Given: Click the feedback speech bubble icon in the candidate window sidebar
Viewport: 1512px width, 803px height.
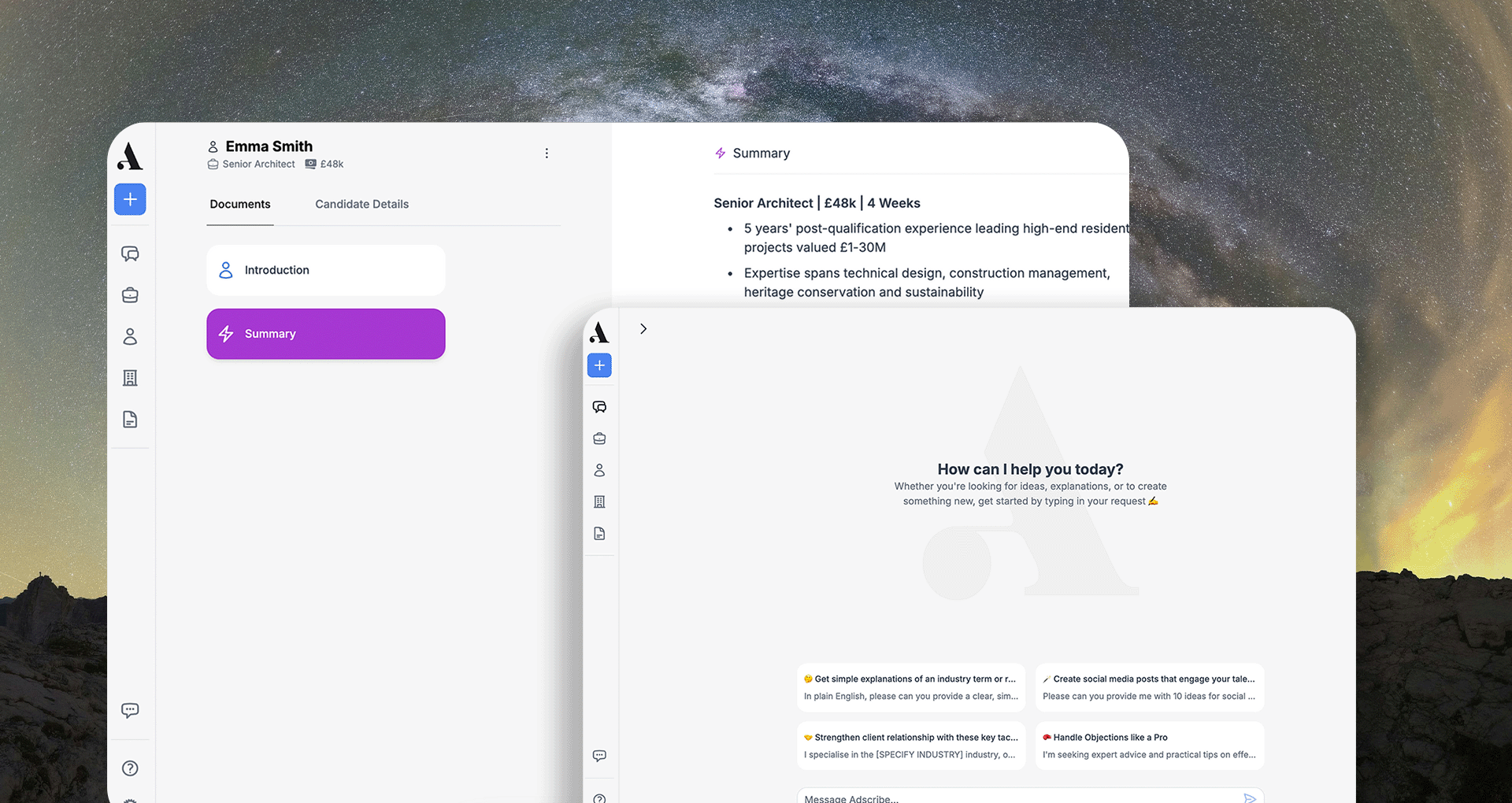Looking at the screenshot, I should (130, 710).
